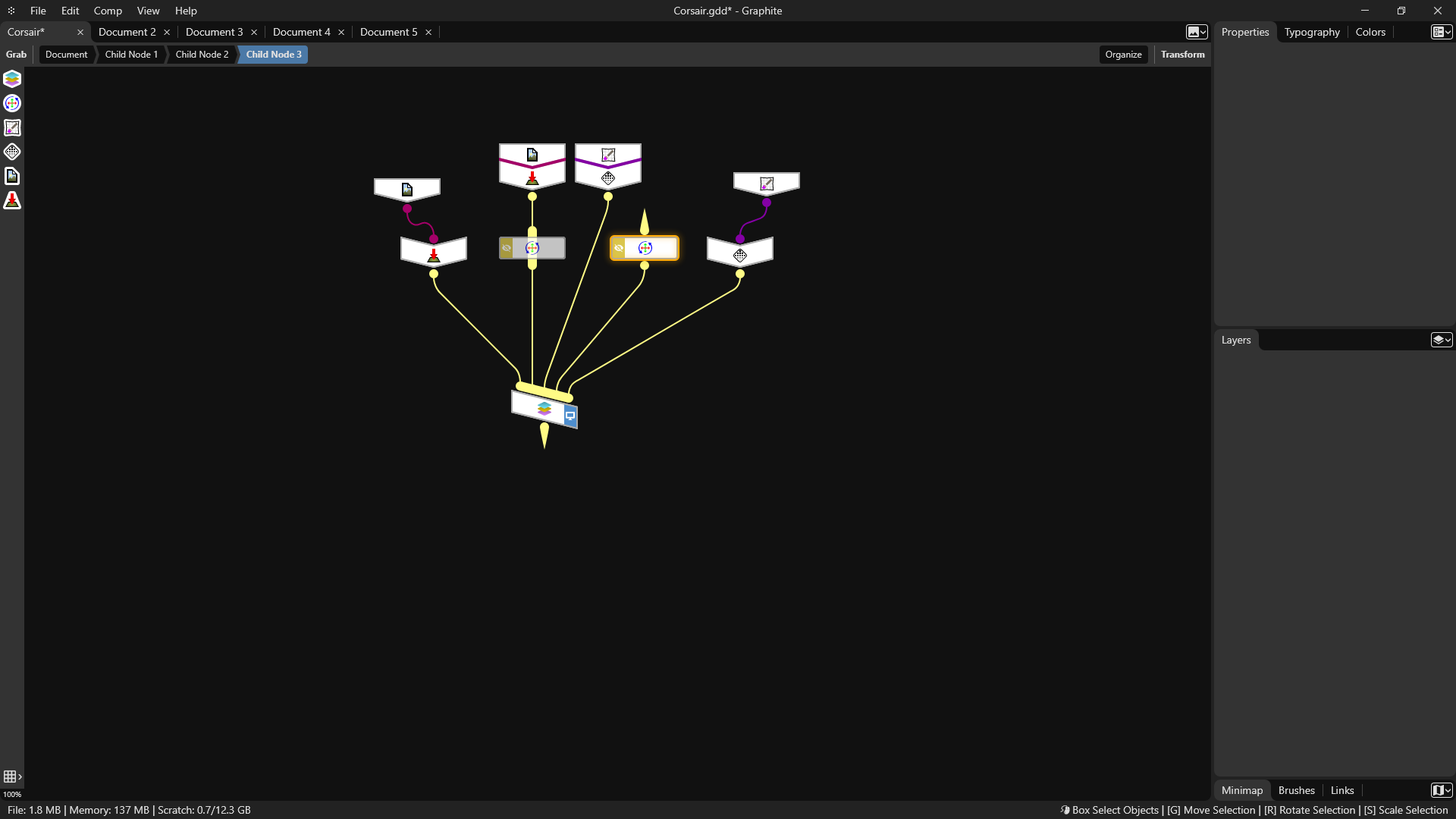Image resolution: width=1456 pixels, height=819 pixels.
Task: Click the brush-on-grid icon in sidebar
Action: click(12, 127)
